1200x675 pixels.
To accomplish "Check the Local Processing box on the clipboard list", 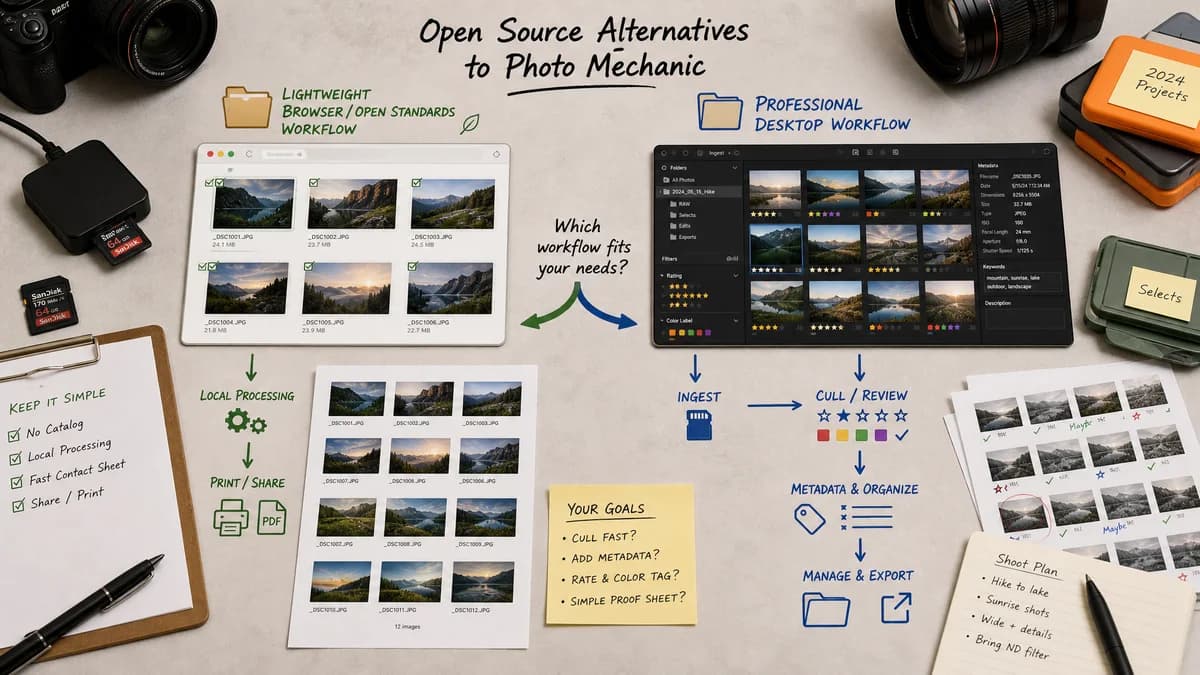I will point(15,459).
